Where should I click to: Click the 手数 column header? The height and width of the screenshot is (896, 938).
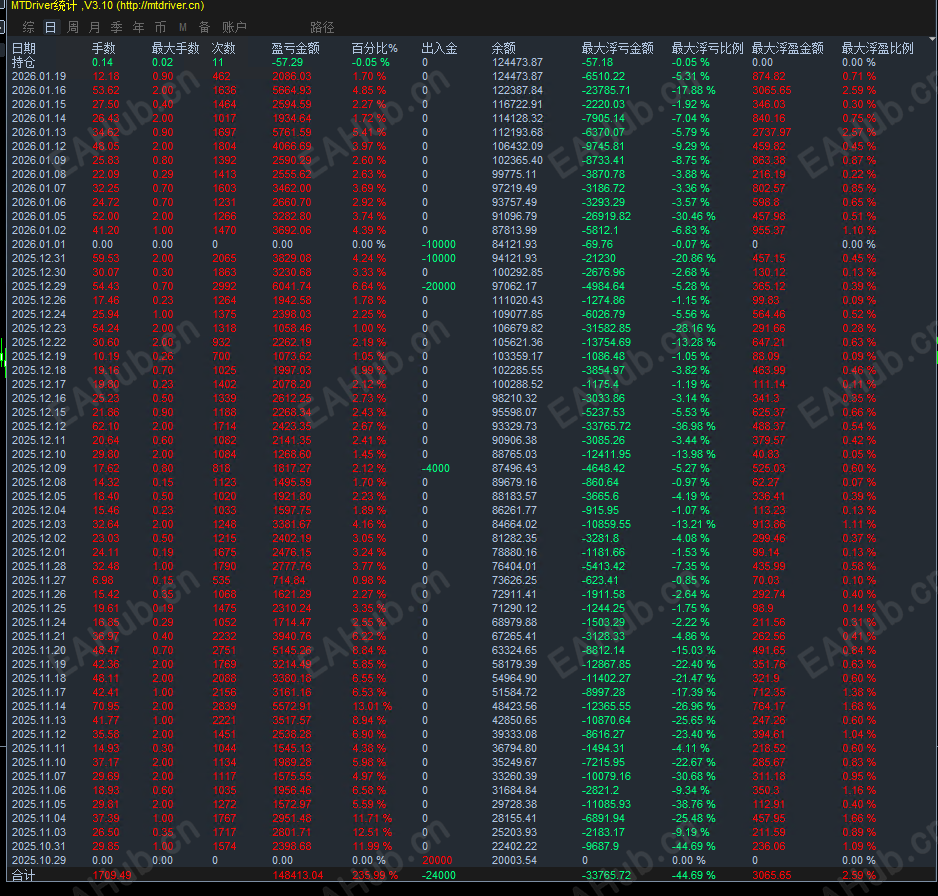(x=103, y=48)
